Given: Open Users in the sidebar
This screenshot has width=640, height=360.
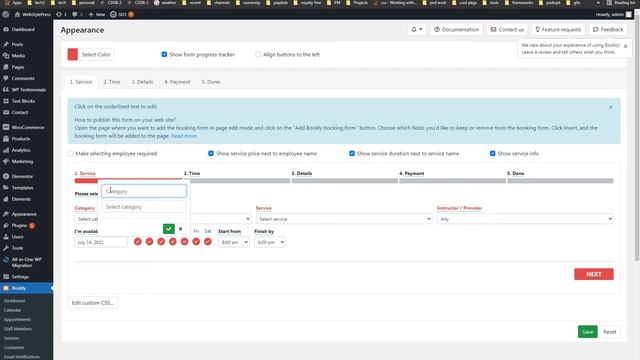Looking at the screenshot, I should [17, 237].
